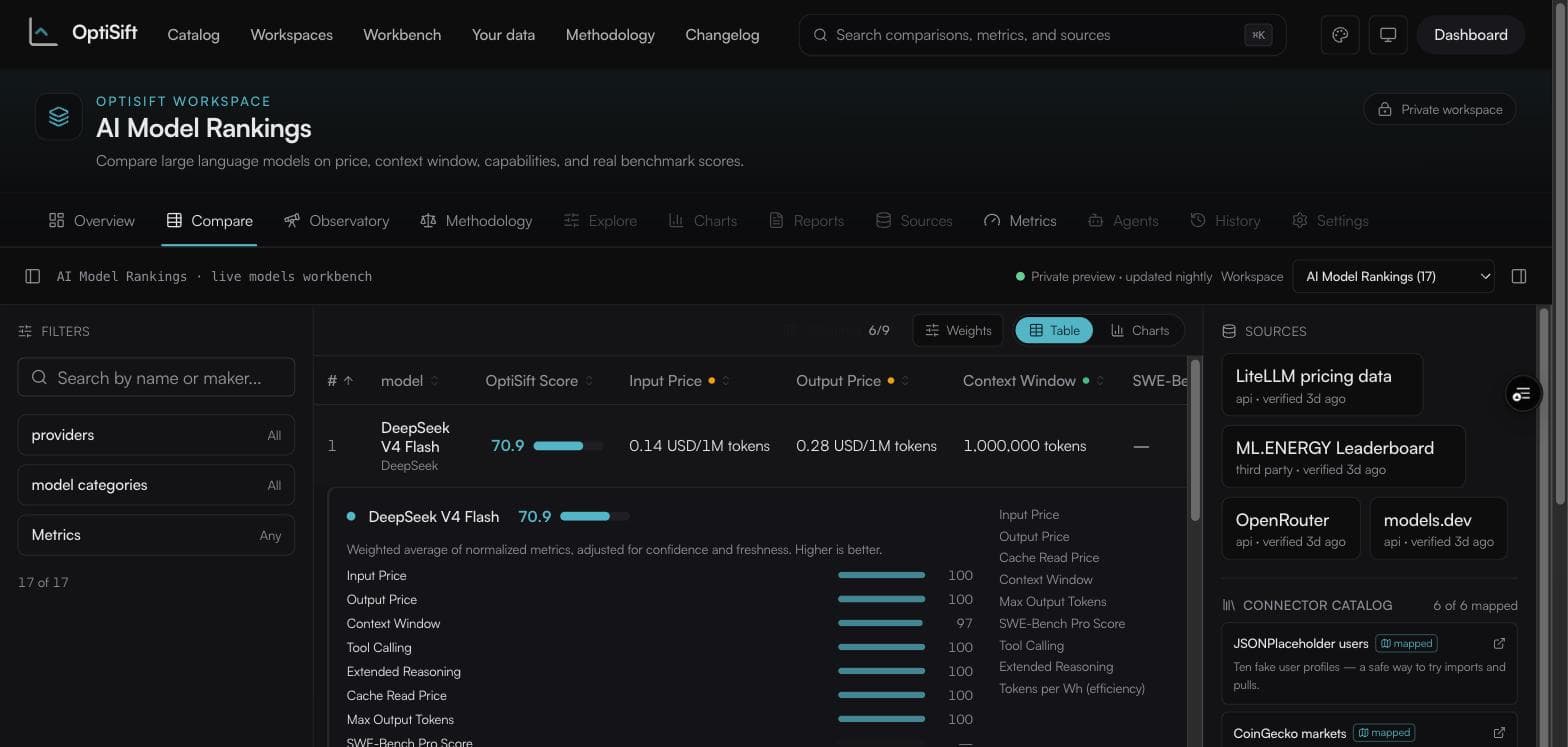Click the 70.9 score bar in table row 1
The width and height of the screenshot is (1568, 747).
pyautogui.click(x=568, y=446)
